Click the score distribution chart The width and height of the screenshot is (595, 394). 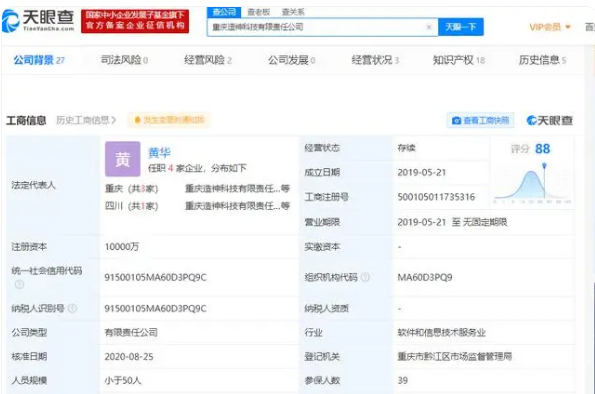pyautogui.click(x=532, y=183)
